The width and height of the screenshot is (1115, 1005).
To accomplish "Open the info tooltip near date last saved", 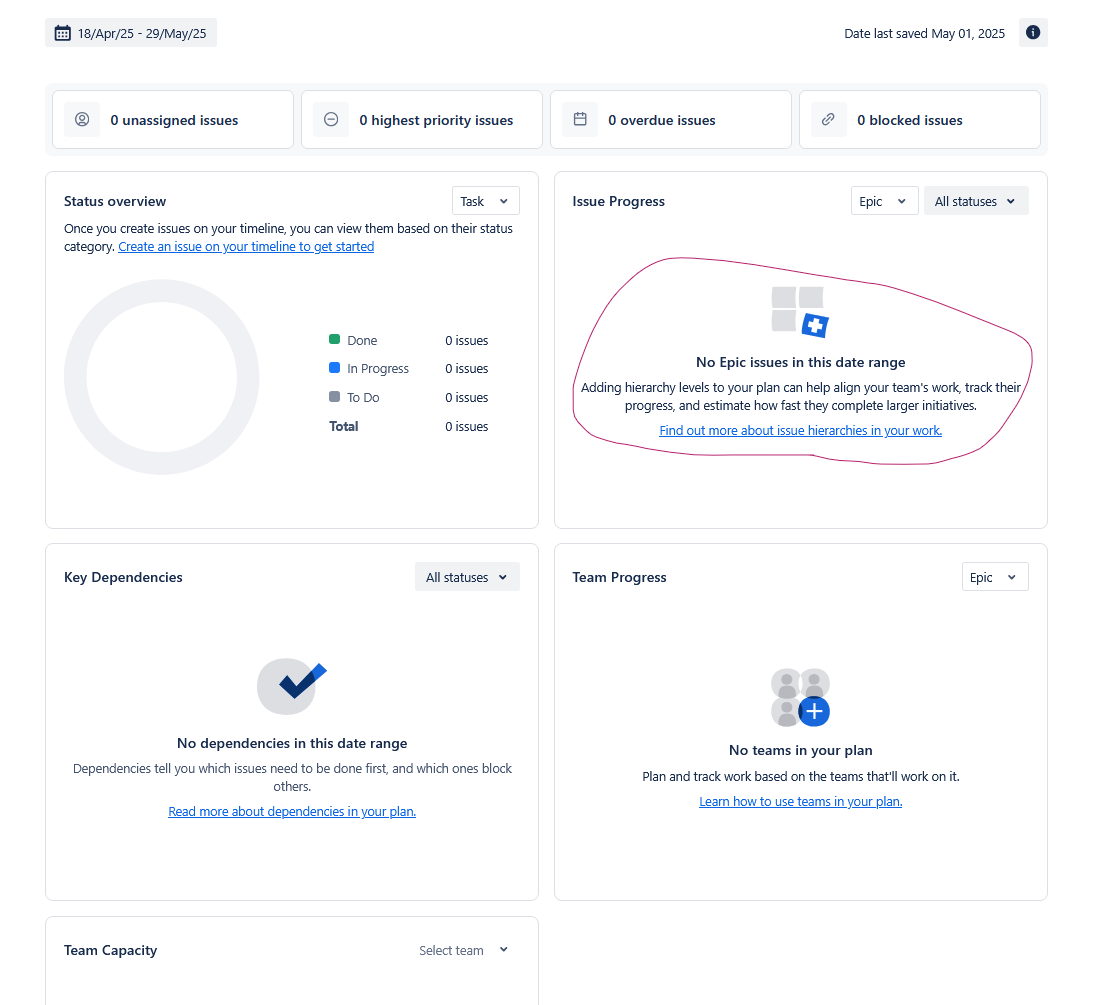I will [x=1032, y=32].
